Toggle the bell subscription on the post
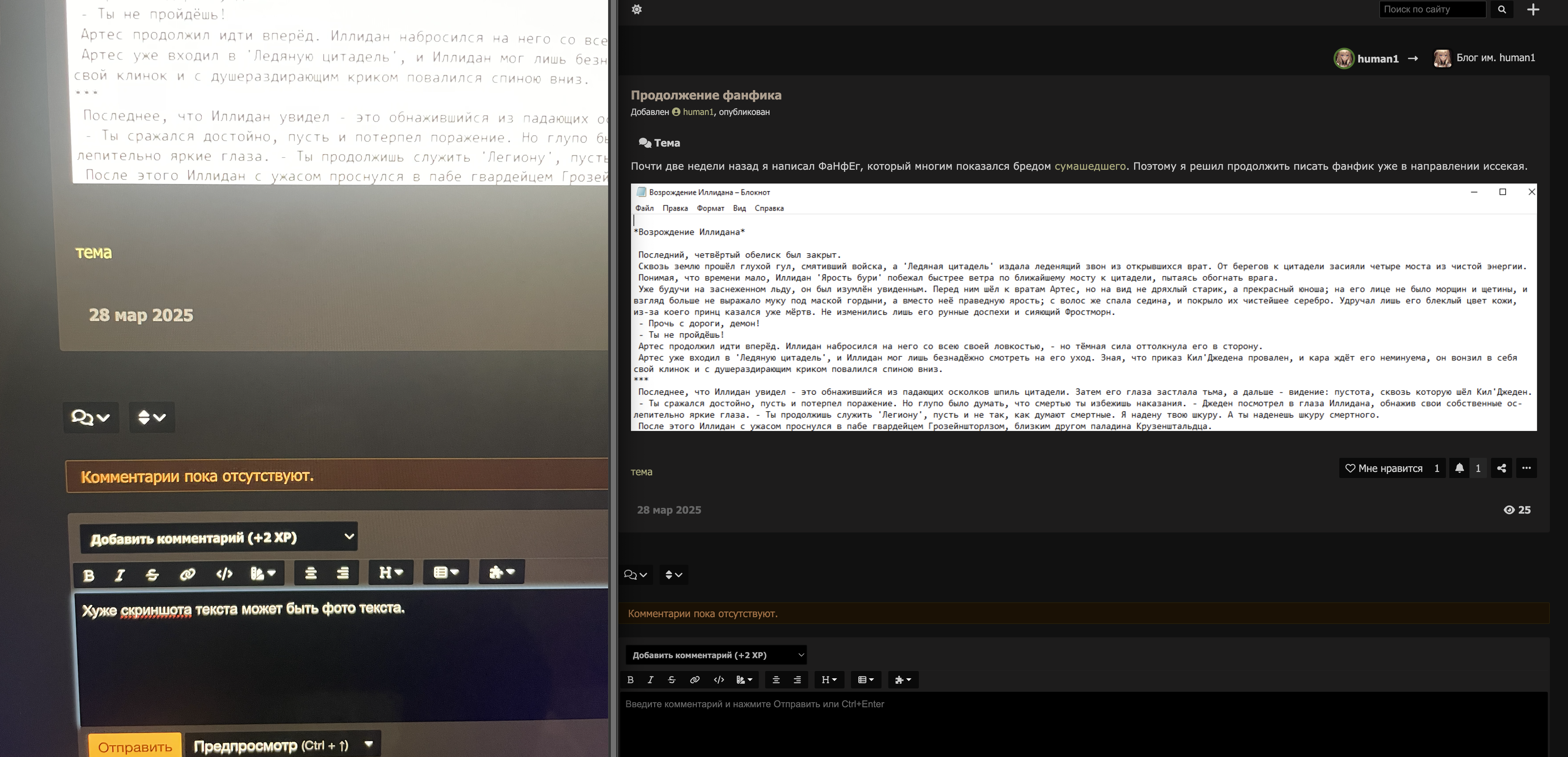The height and width of the screenshot is (757, 1568). click(x=1459, y=468)
